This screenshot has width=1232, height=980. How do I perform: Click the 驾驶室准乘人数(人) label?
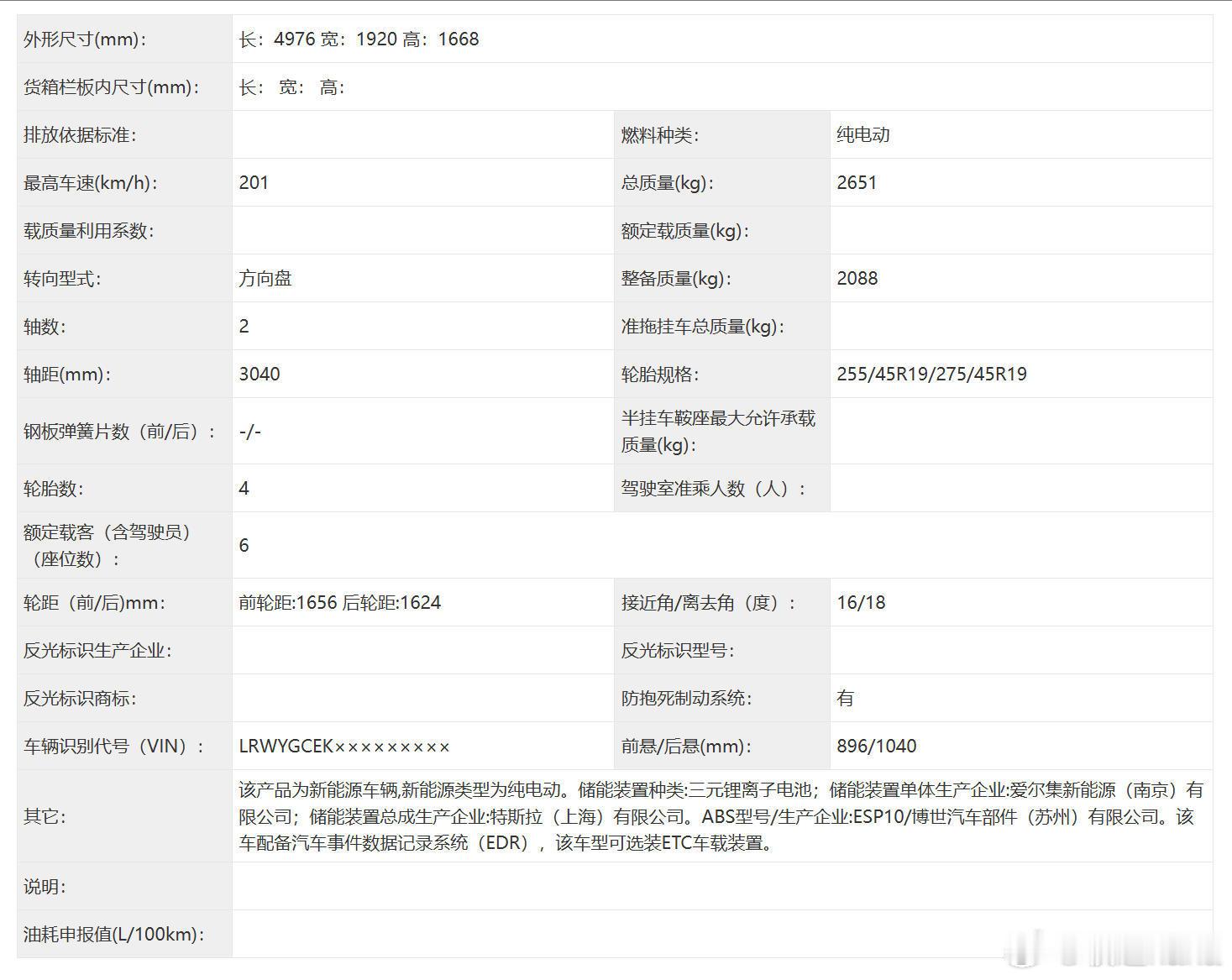(714, 488)
